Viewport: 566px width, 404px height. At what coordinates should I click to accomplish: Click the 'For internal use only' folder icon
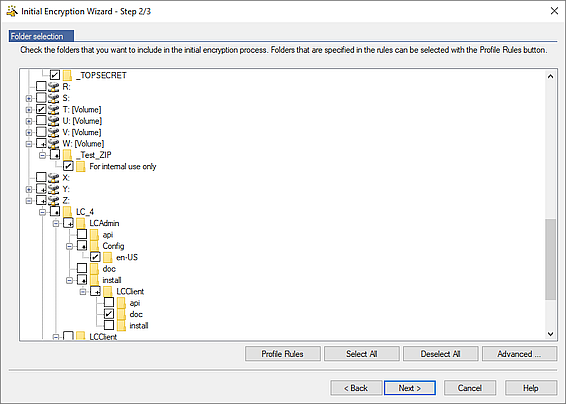pyautogui.click(x=80, y=166)
